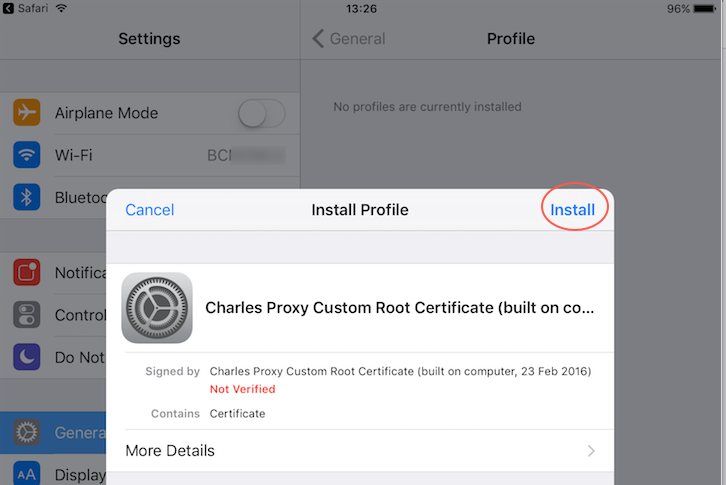726x485 pixels.
Task: Expand More Details chevron
Action: coord(591,451)
